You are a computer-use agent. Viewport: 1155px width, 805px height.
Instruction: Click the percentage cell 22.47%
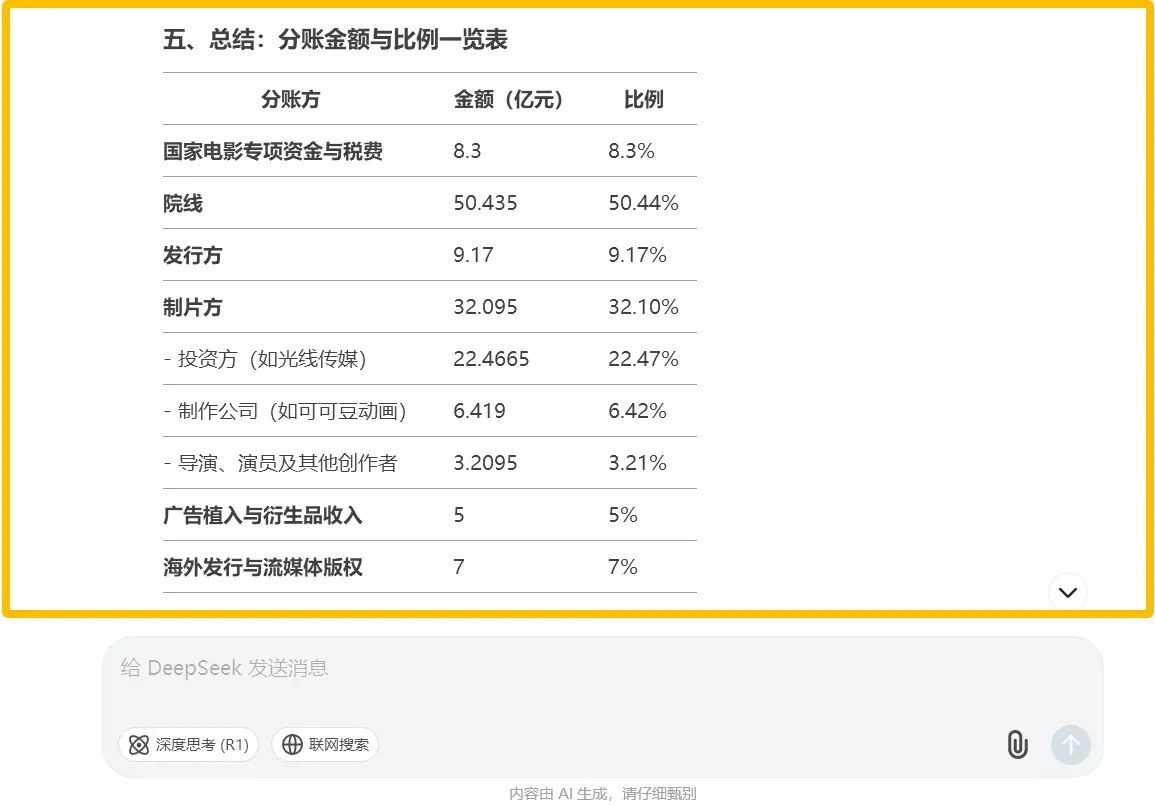click(x=643, y=359)
